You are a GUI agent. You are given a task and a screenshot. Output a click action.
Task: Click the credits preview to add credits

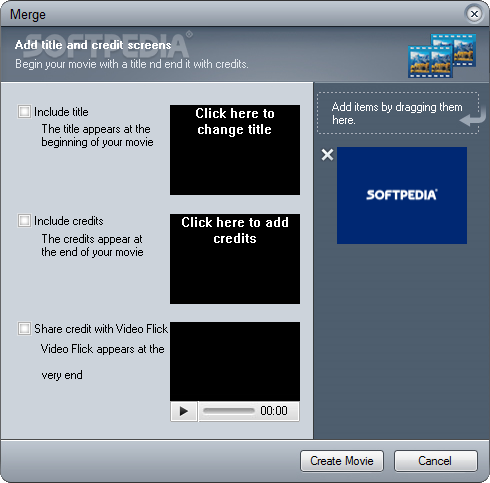click(235, 259)
